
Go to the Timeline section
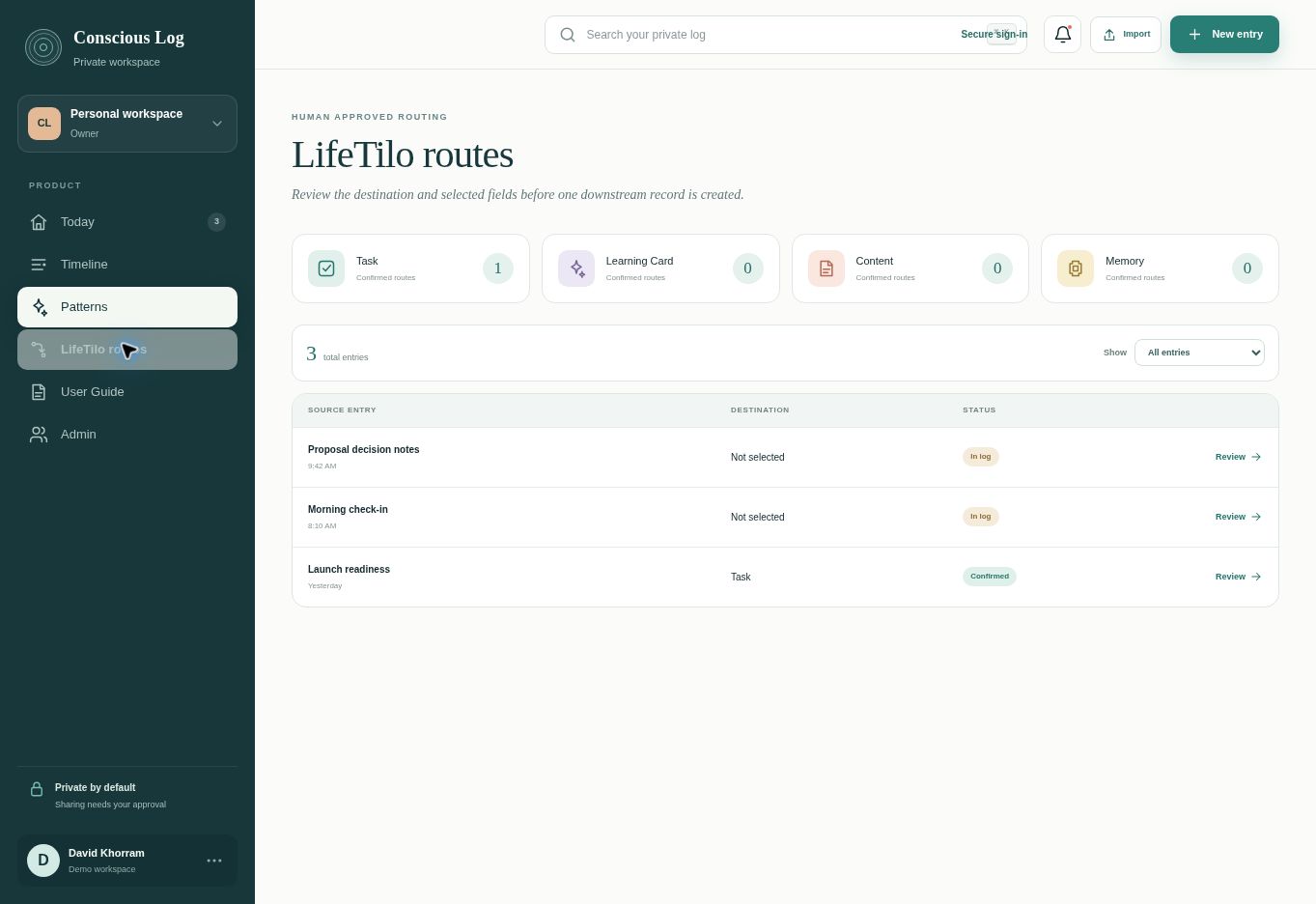pyautogui.click(x=127, y=265)
